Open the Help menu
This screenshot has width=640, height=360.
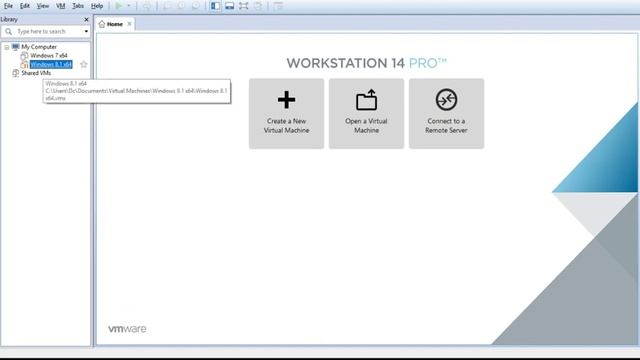coord(97,6)
